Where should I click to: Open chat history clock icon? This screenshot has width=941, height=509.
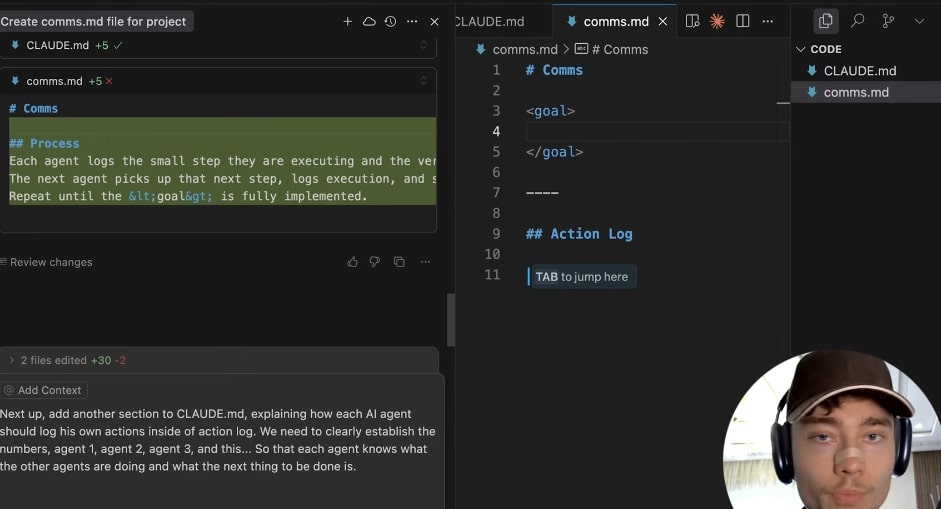pyautogui.click(x=390, y=21)
